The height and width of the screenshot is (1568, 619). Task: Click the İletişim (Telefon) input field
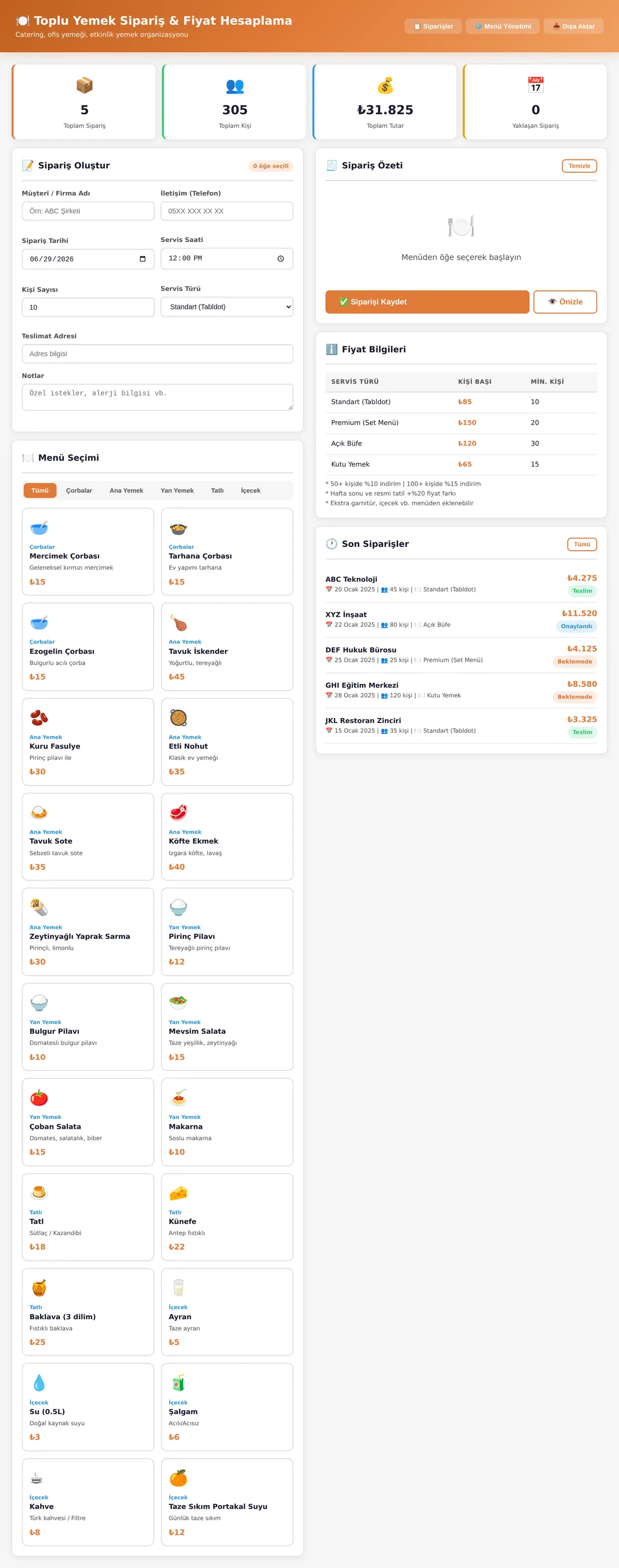227,211
